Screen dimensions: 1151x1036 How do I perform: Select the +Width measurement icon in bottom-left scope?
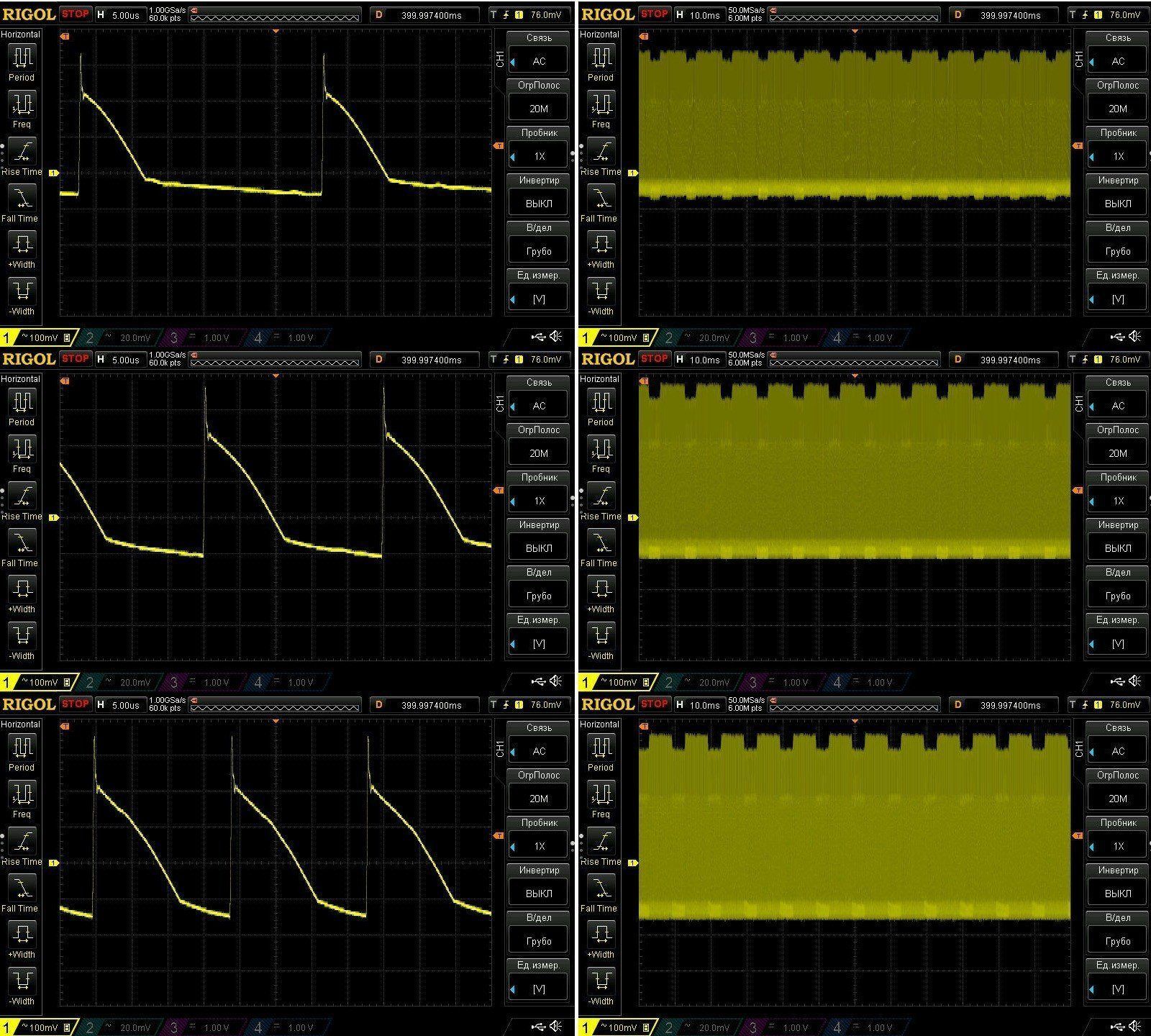pos(22,935)
